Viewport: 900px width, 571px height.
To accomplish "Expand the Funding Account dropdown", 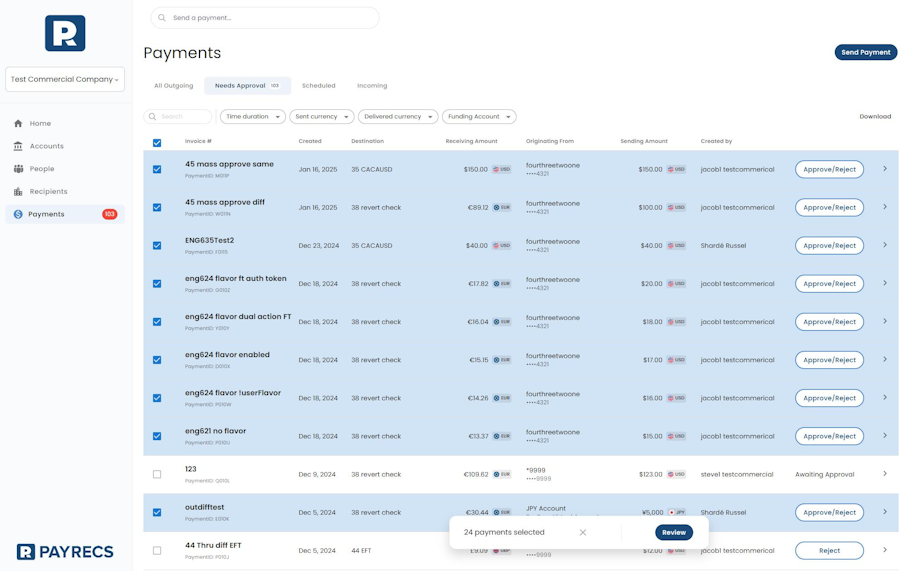I will (479, 117).
